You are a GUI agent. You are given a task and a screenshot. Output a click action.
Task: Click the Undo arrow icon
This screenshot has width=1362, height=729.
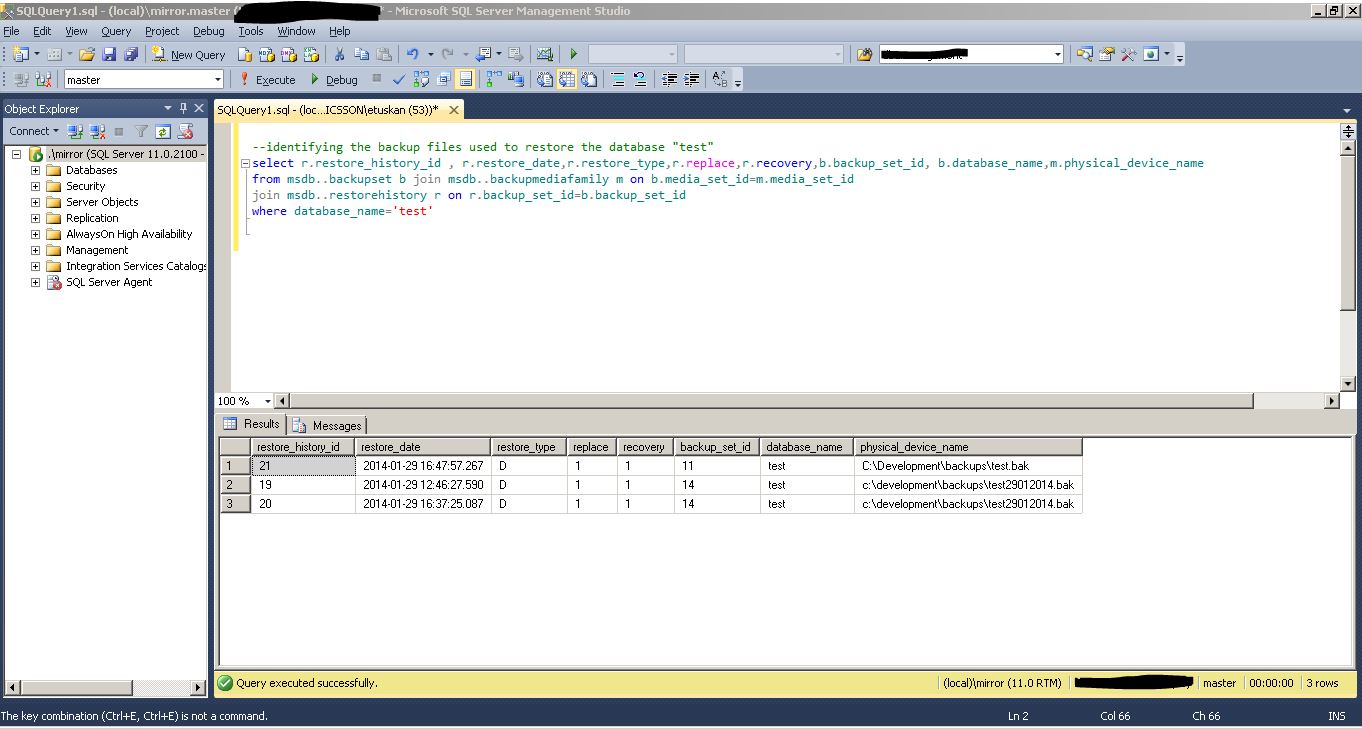coord(412,55)
